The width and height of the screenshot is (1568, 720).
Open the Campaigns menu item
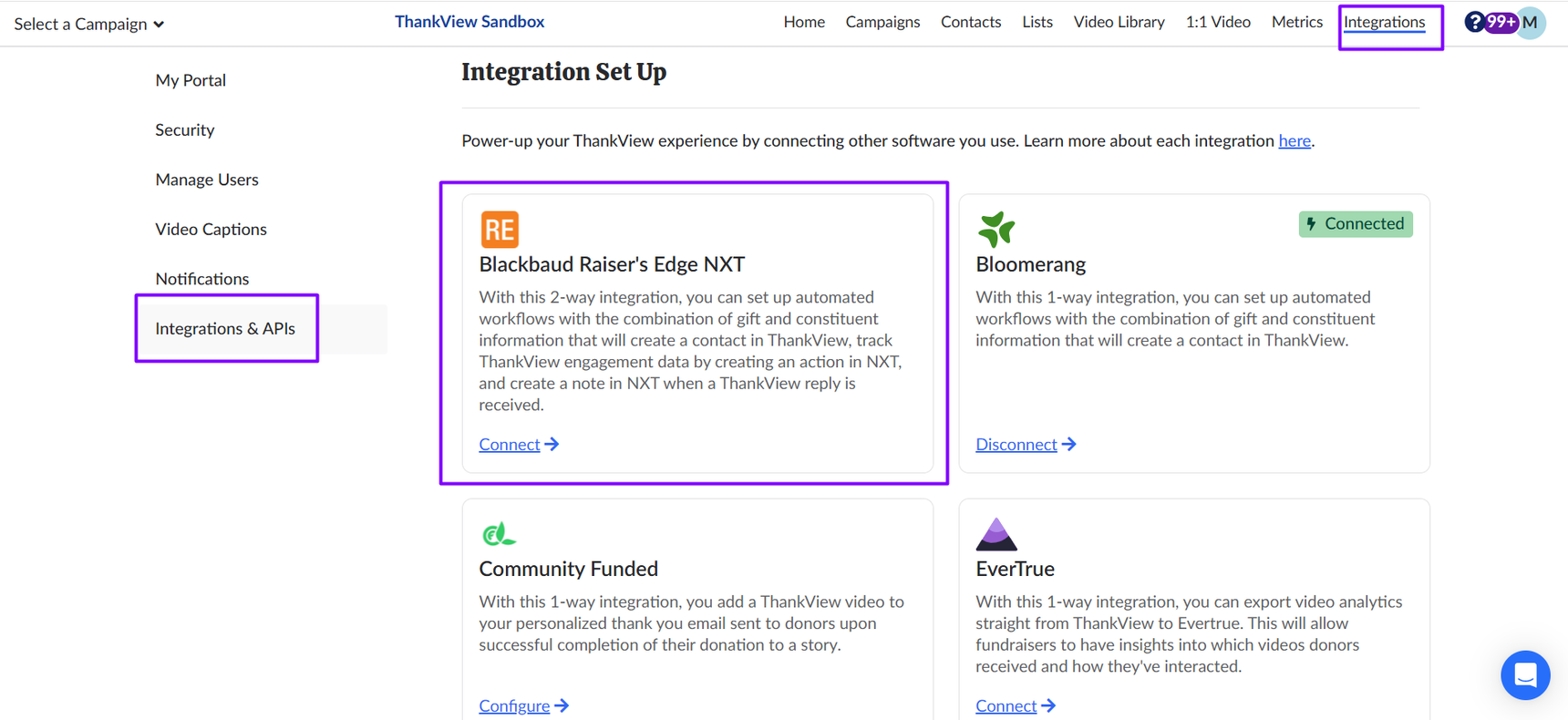[882, 22]
